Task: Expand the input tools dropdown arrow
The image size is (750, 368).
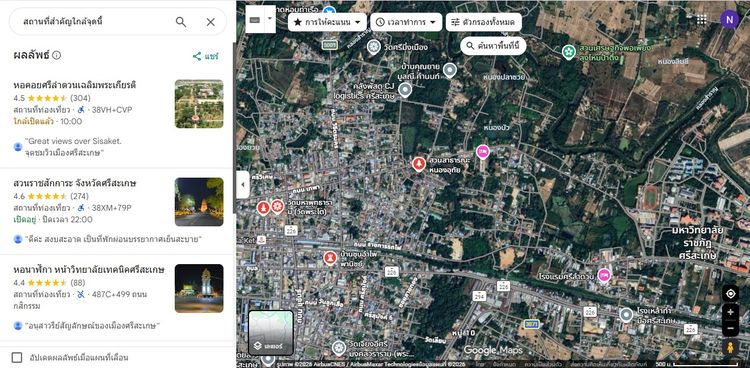Action: pos(270,20)
